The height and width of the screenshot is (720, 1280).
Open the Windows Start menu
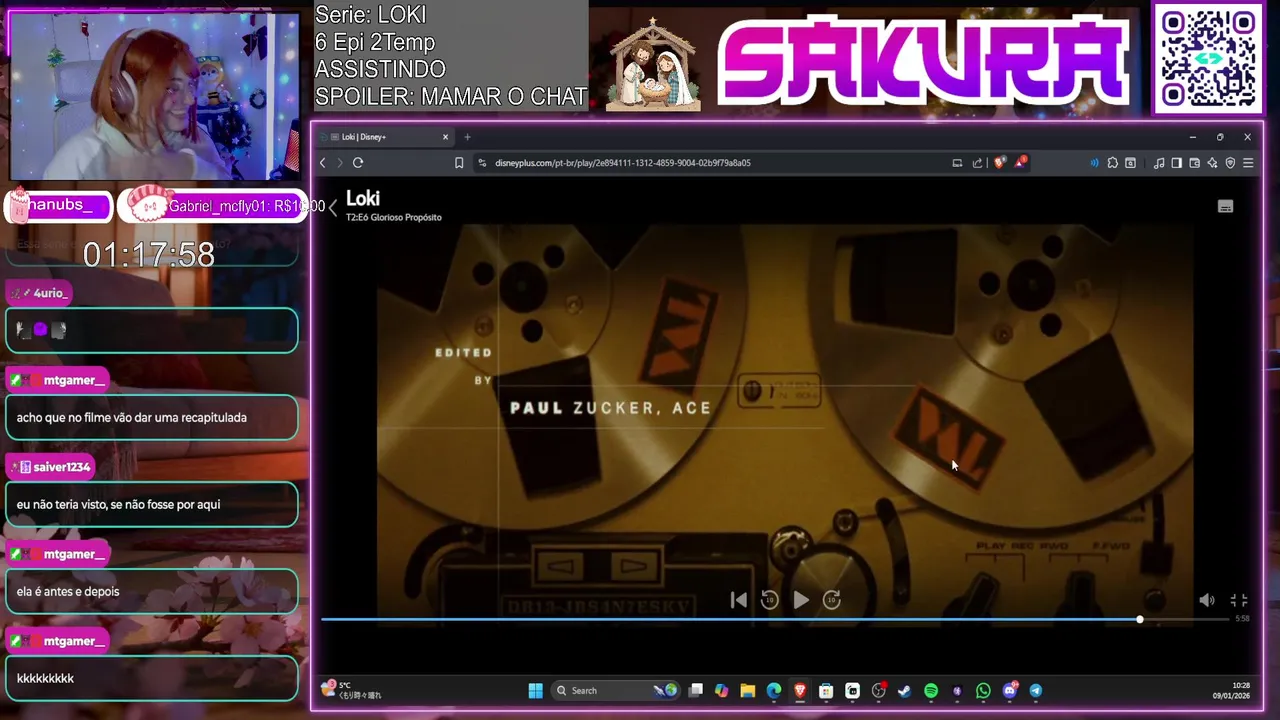[x=535, y=691]
